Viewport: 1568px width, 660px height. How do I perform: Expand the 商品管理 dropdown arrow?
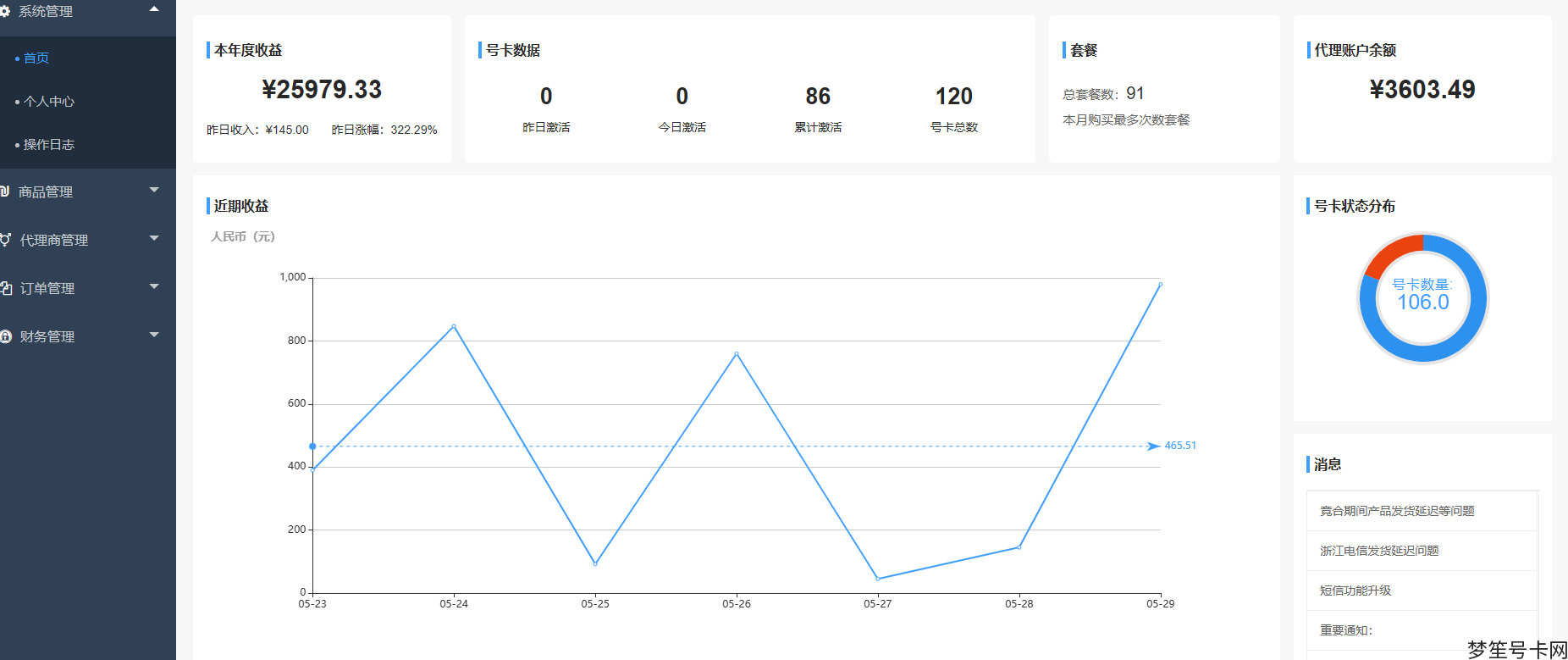[x=154, y=191]
